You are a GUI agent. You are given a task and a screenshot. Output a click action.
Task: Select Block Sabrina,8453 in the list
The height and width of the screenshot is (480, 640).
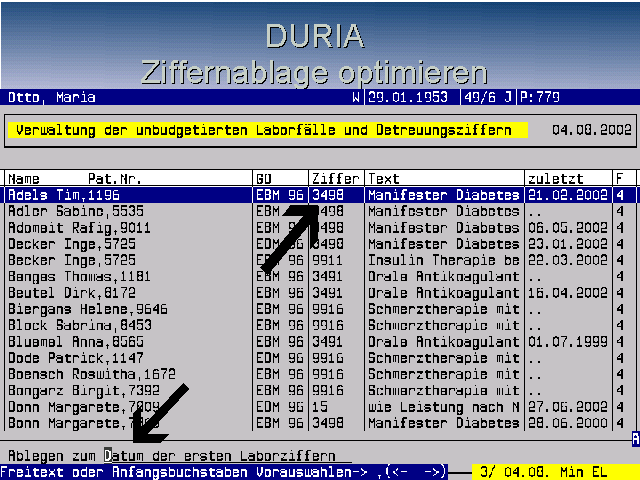pos(80,326)
